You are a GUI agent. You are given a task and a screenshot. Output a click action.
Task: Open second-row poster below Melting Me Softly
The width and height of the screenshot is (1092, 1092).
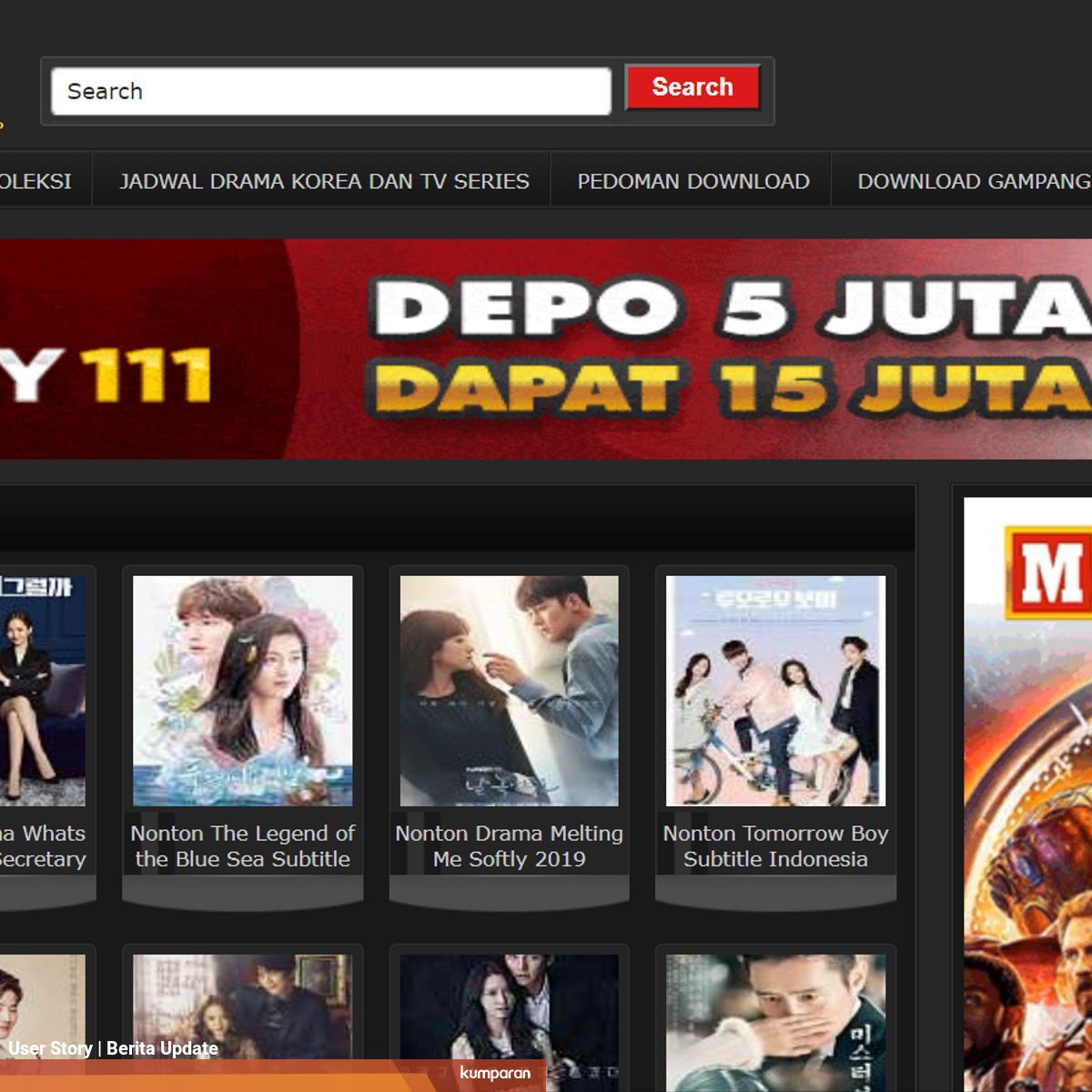(x=510, y=1023)
